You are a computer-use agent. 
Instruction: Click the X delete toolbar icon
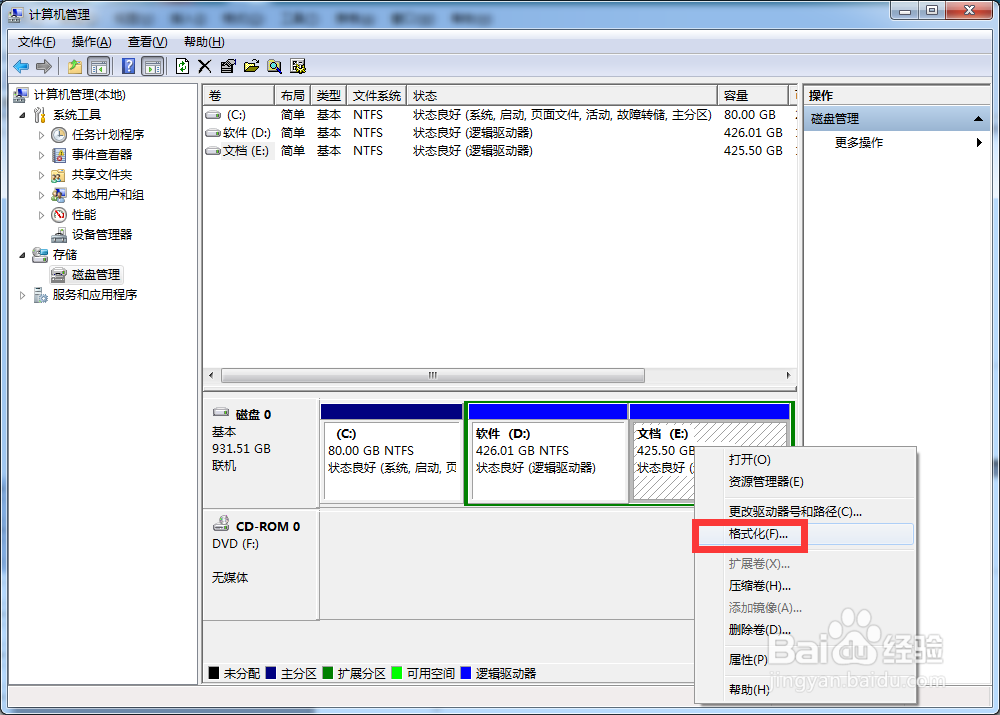[x=205, y=66]
